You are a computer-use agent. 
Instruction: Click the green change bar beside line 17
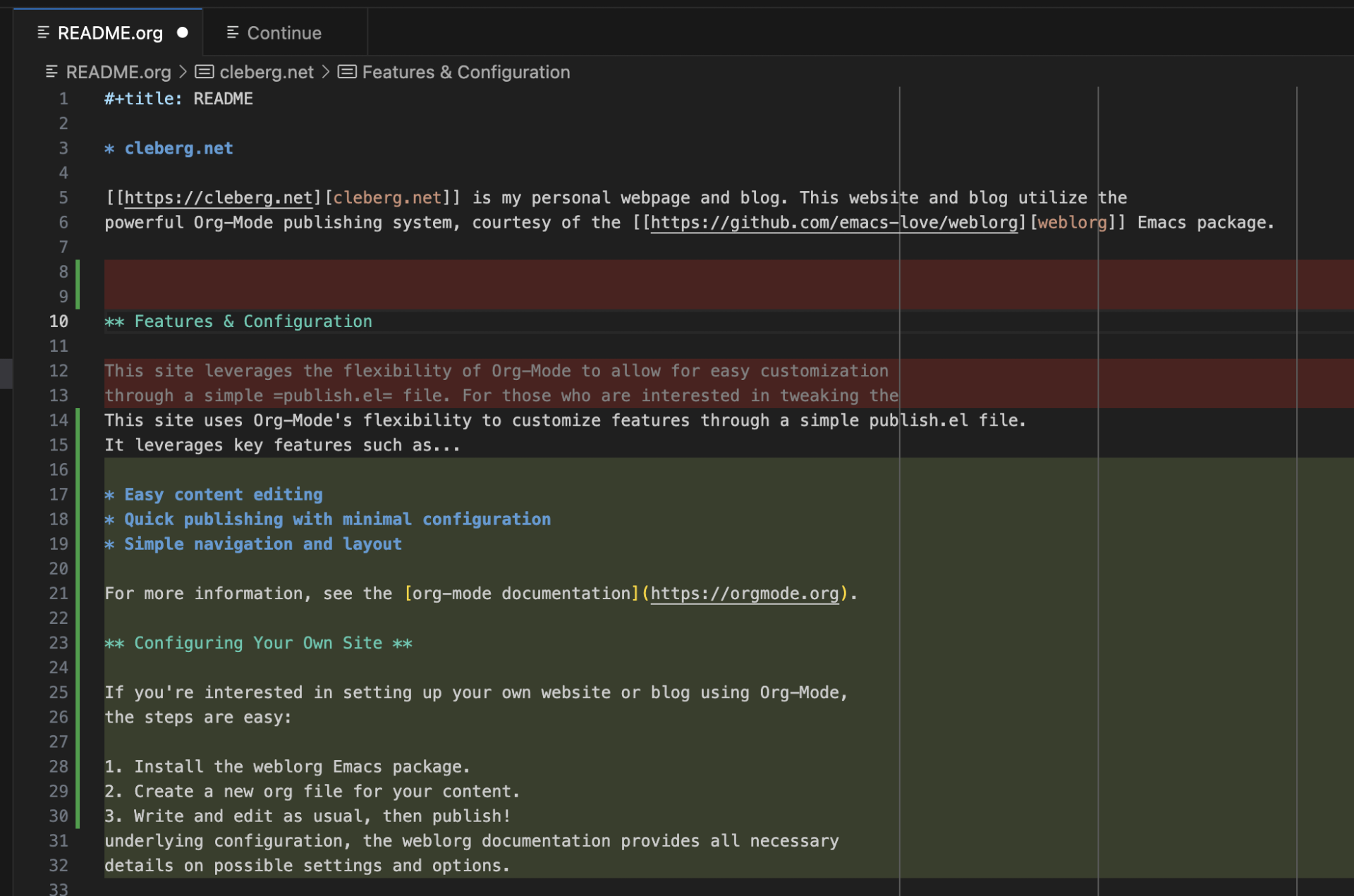coord(79,494)
